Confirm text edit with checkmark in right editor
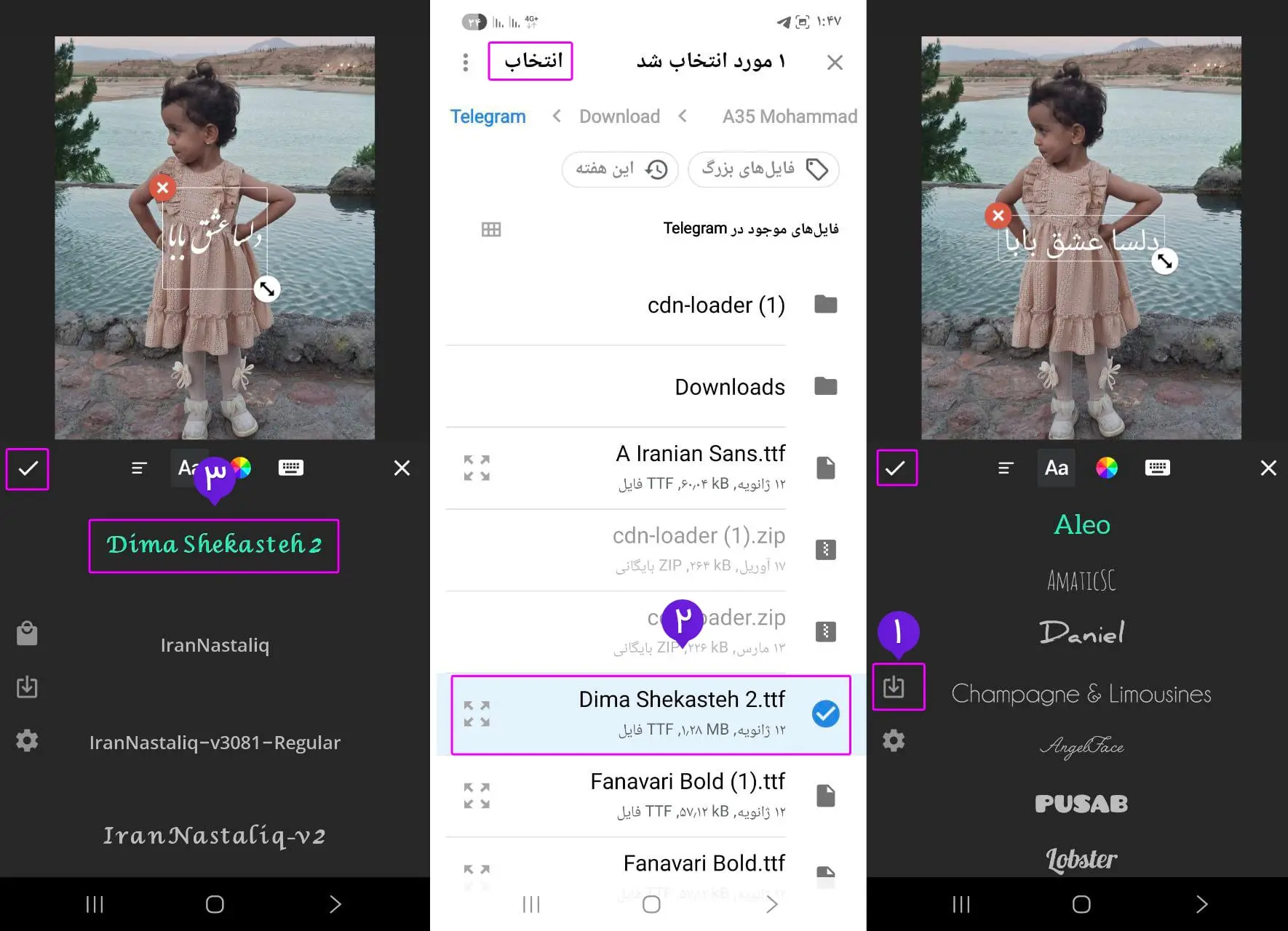 (x=897, y=468)
